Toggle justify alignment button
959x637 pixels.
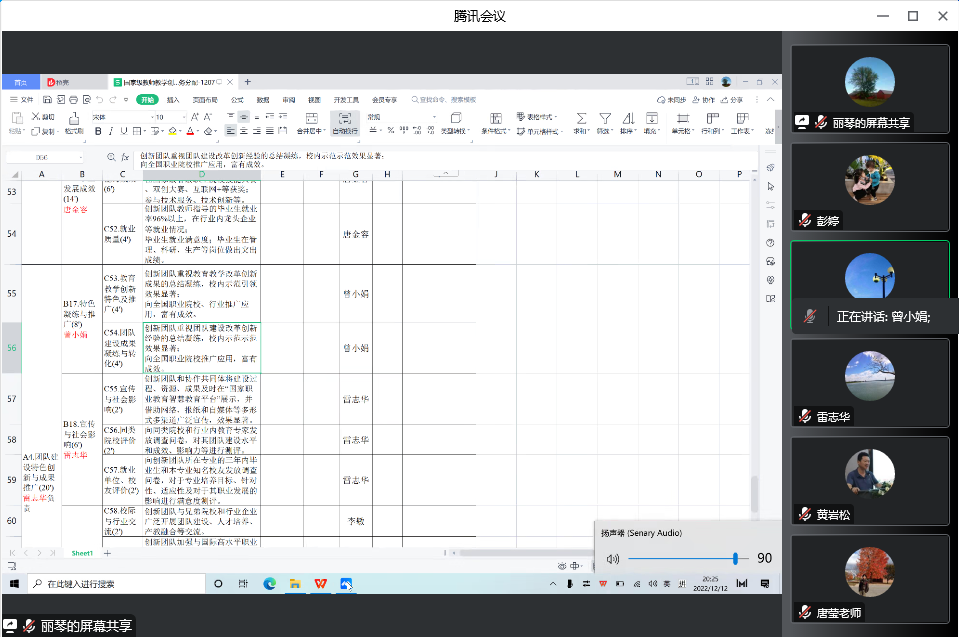tap(269, 131)
